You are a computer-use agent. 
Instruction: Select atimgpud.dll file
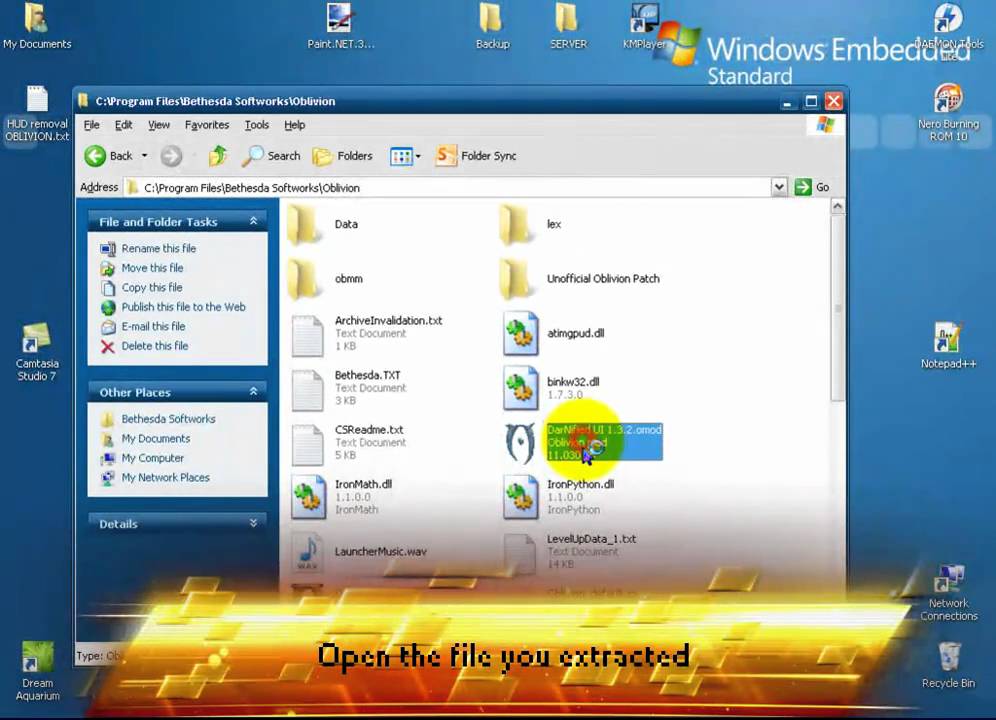coord(554,334)
